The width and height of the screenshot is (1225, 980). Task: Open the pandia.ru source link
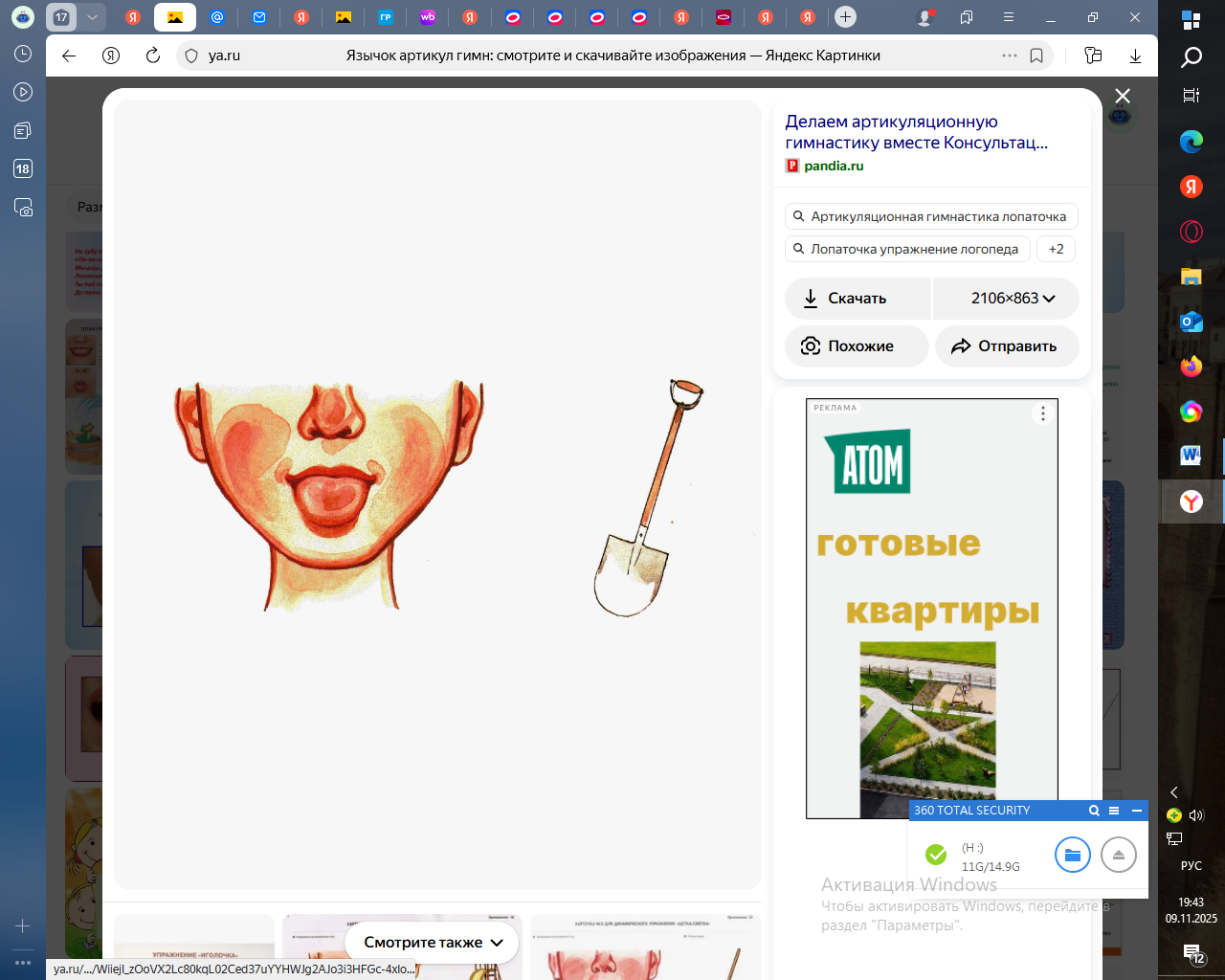click(x=833, y=166)
